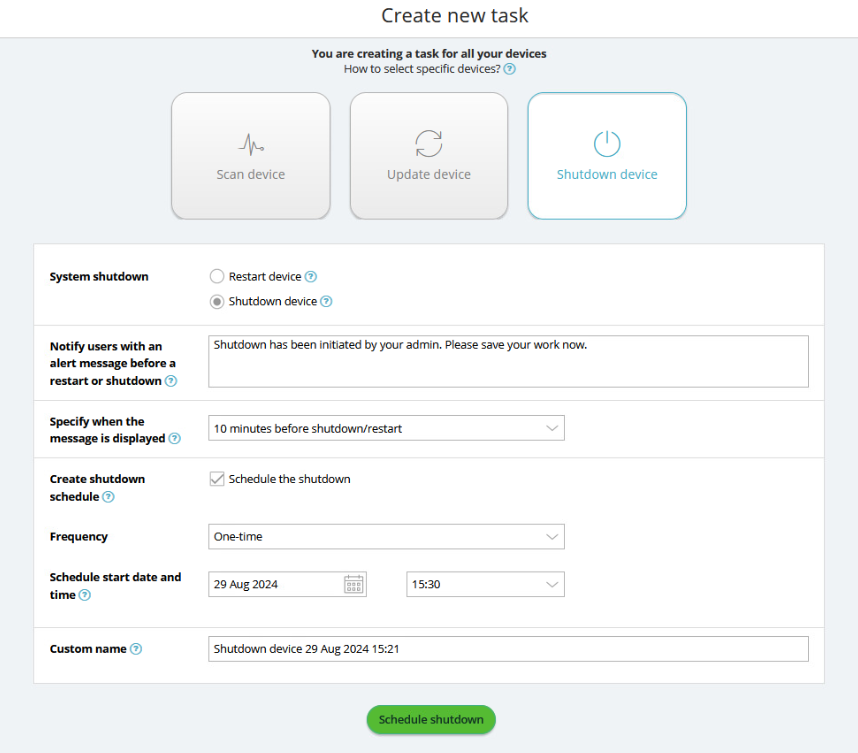This screenshot has height=753, width=858.
Task: Click into the Custom name text field
Action: tap(508, 649)
